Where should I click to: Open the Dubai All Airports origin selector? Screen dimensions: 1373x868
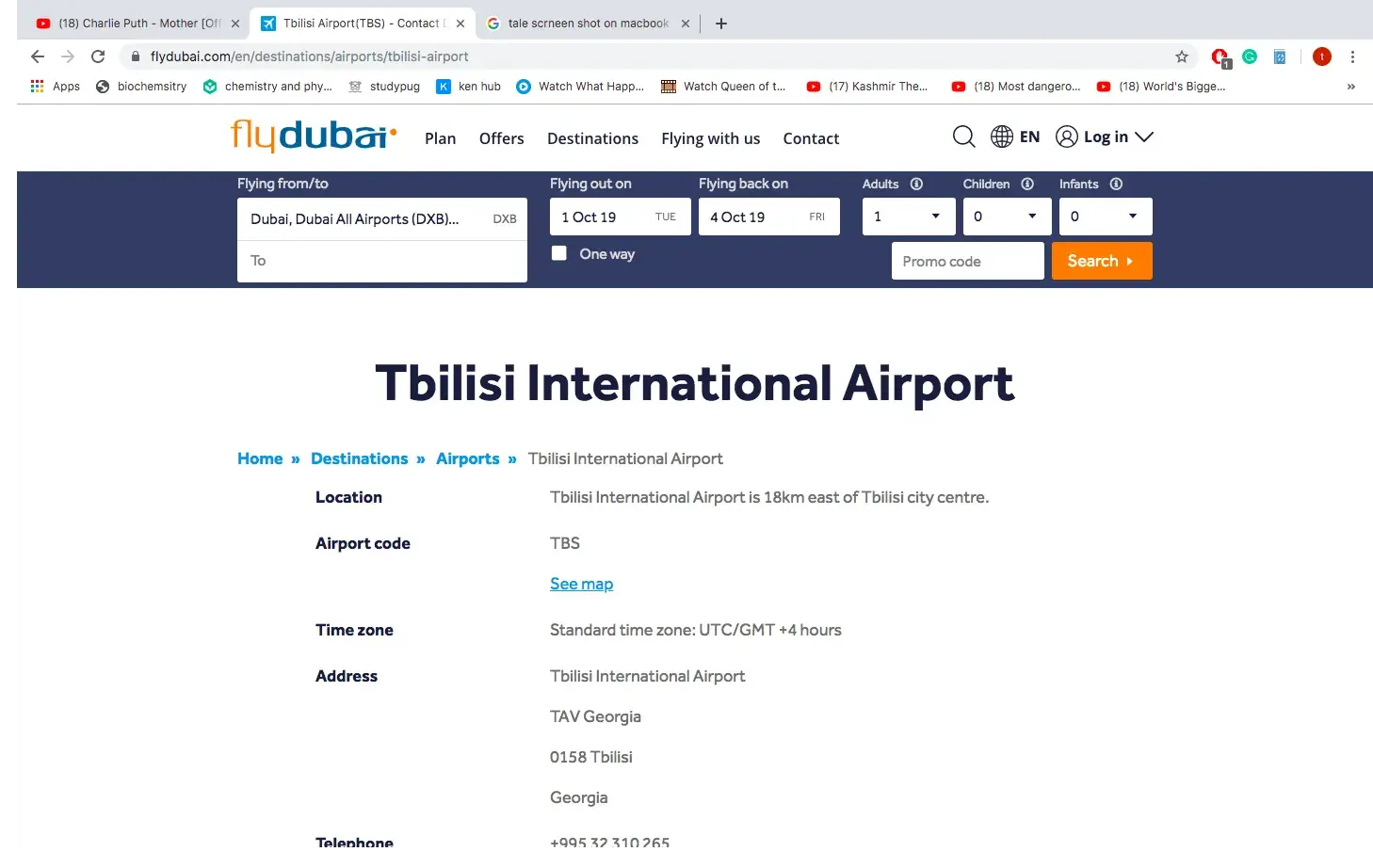point(382,219)
